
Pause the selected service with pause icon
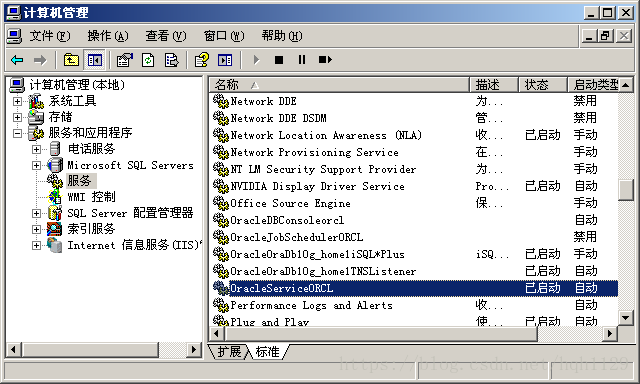pos(302,60)
